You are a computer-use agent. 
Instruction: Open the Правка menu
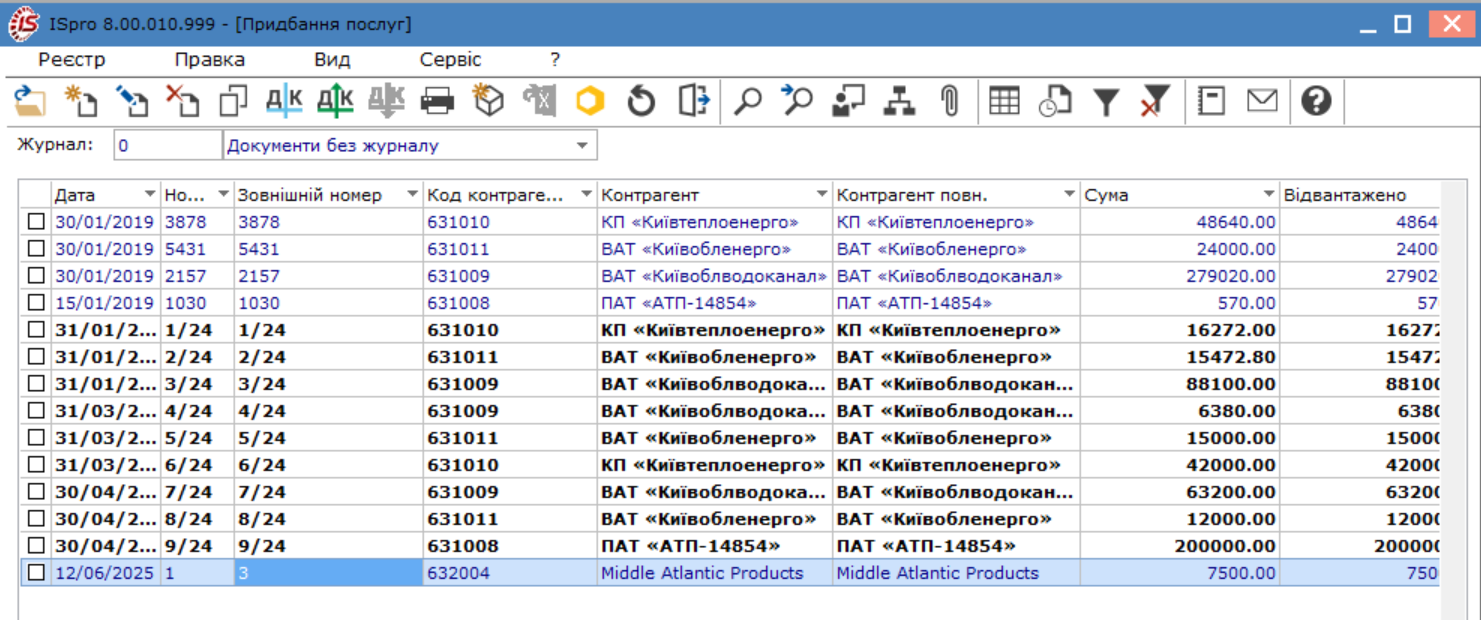pyautogui.click(x=210, y=60)
